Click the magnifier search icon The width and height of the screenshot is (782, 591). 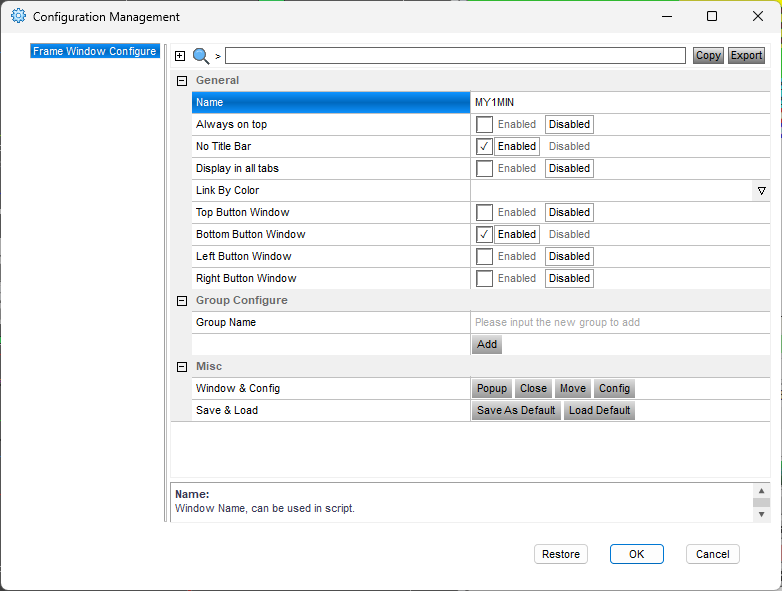tap(201, 56)
